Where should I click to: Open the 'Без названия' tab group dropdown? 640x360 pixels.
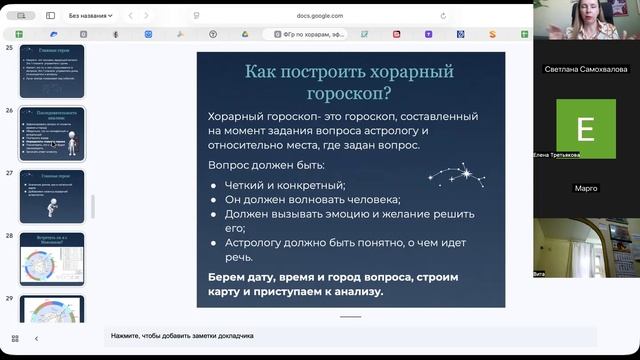[90, 16]
